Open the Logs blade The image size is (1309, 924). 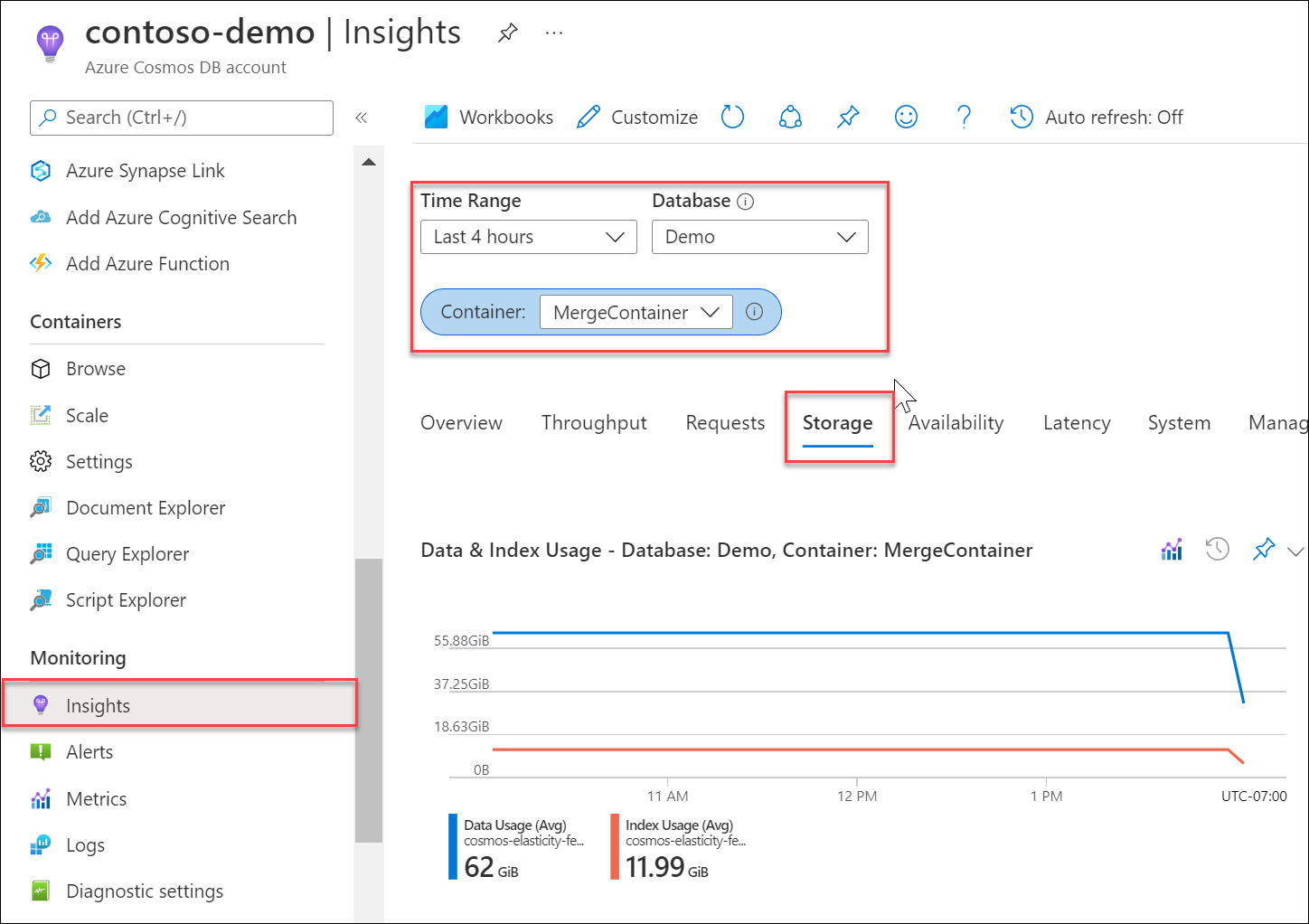click(x=85, y=844)
